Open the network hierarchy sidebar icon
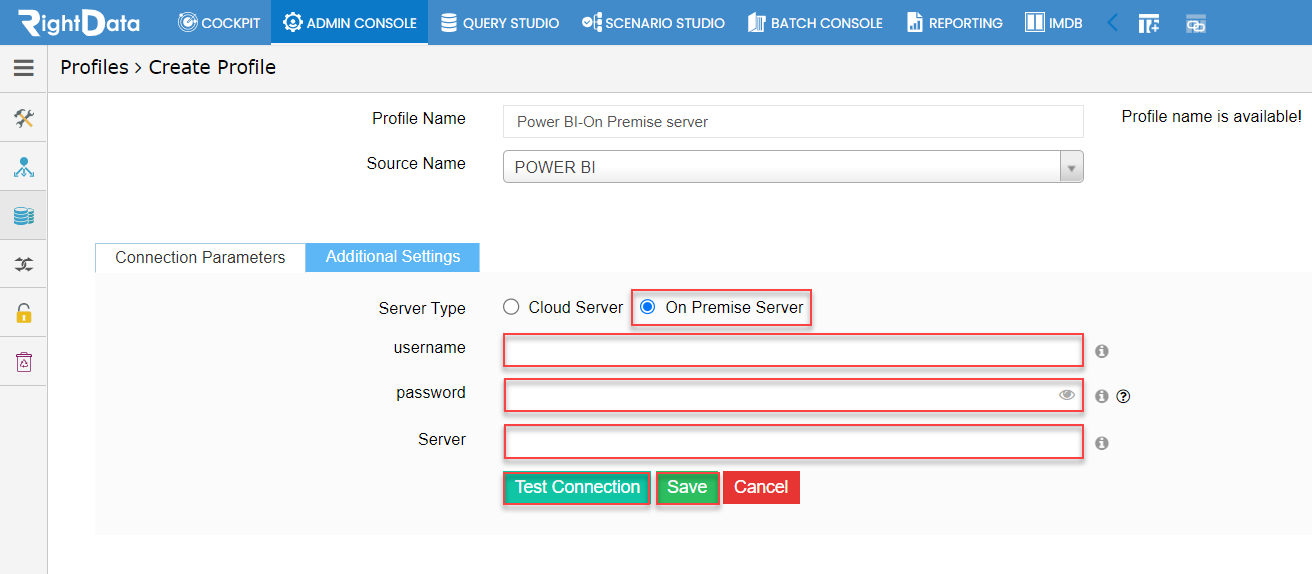 coord(24,167)
